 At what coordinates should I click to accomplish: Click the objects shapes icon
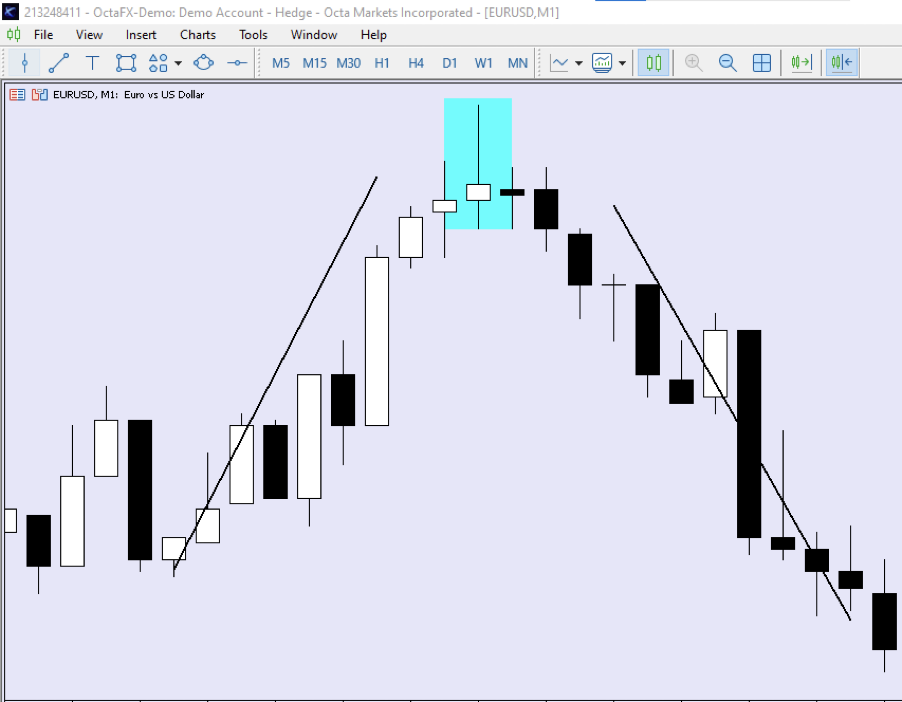[x=158, y=63]
